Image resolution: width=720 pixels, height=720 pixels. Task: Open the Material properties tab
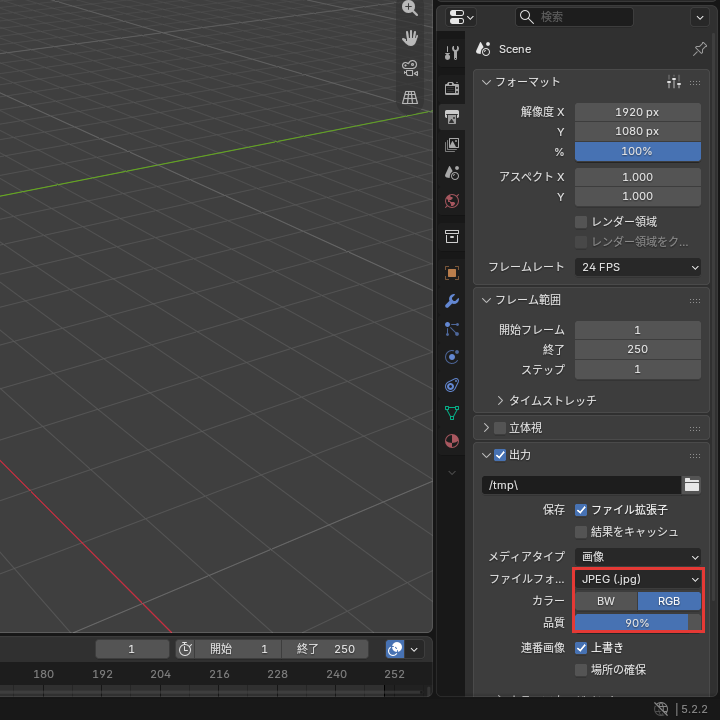click(x=452, y=441)
